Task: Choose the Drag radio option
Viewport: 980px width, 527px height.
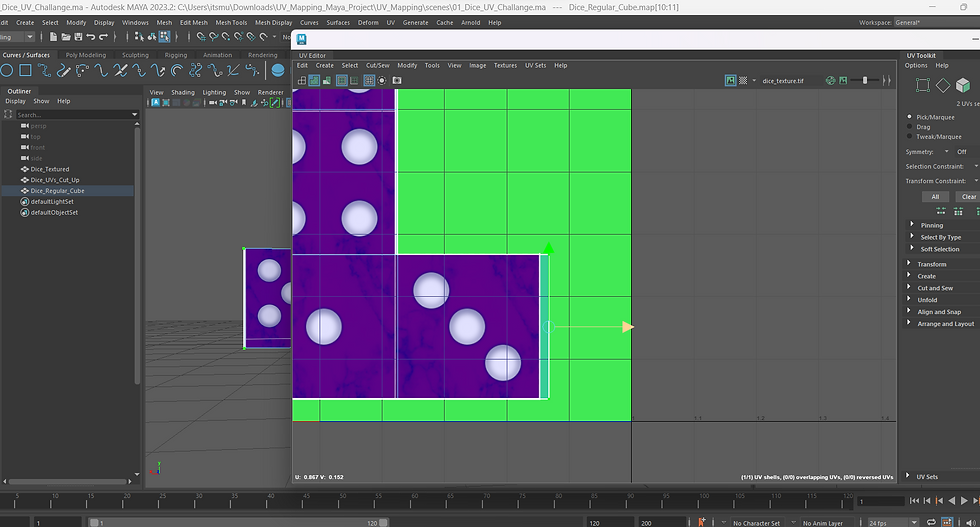Action: 909,127
